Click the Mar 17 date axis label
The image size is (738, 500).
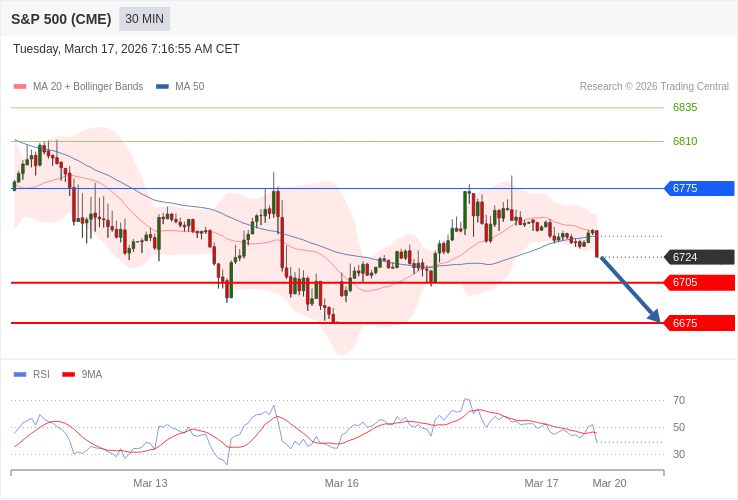541,483
